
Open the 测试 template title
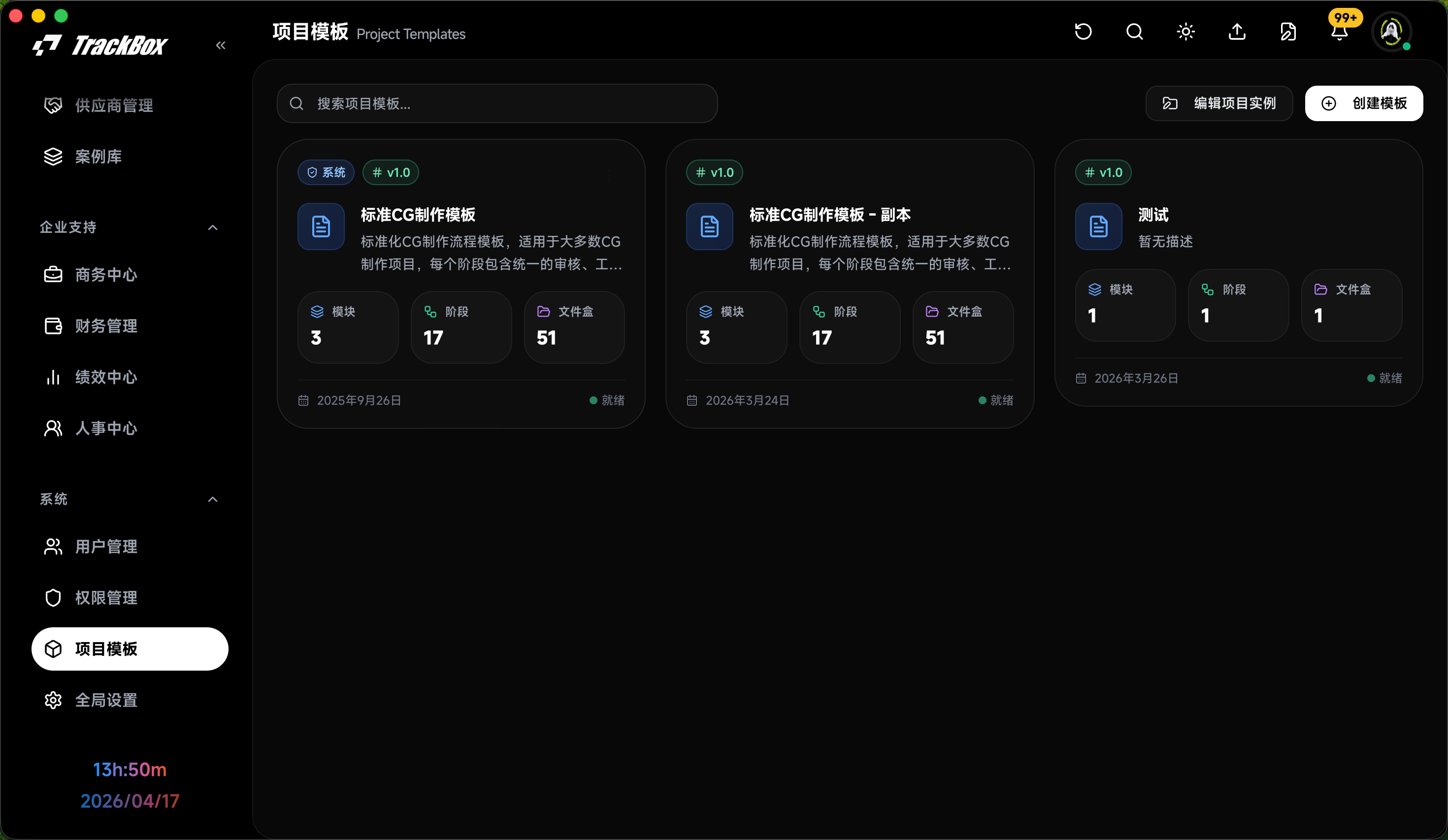pos(1153,215)
